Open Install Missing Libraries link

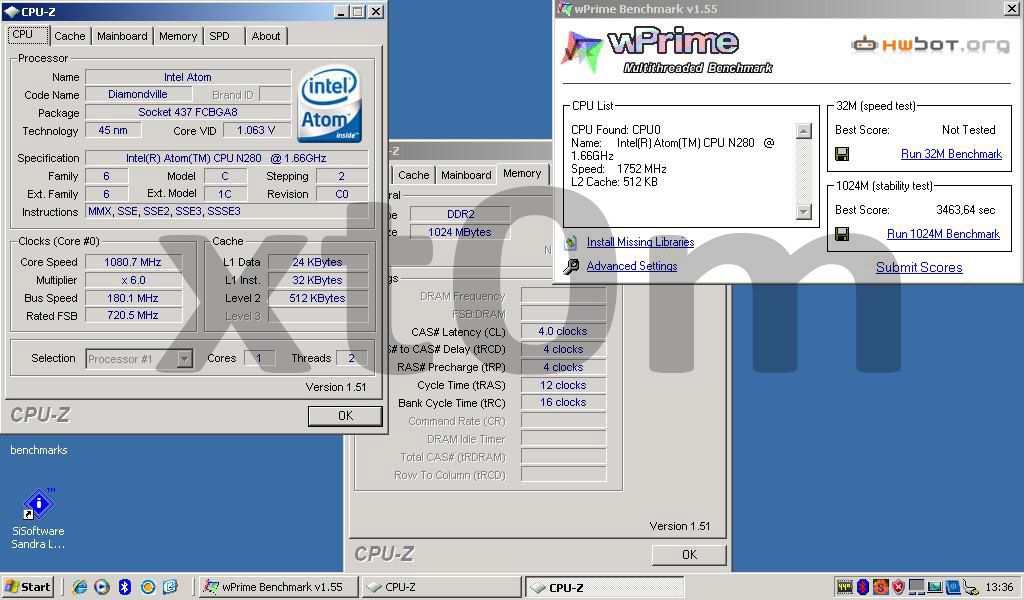tap(640, 242)
